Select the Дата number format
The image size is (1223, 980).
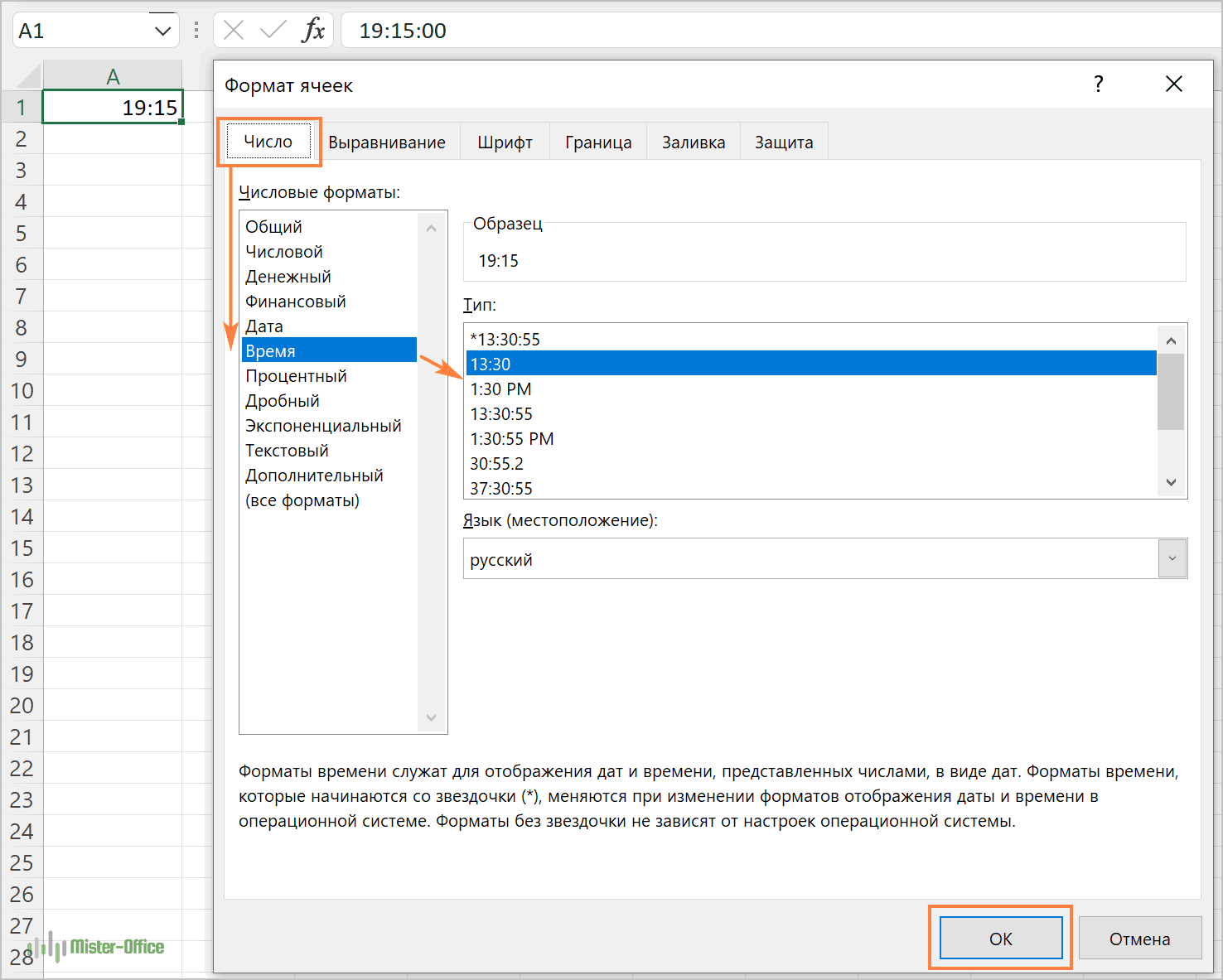pyautogui.click(x=264, y=326)
